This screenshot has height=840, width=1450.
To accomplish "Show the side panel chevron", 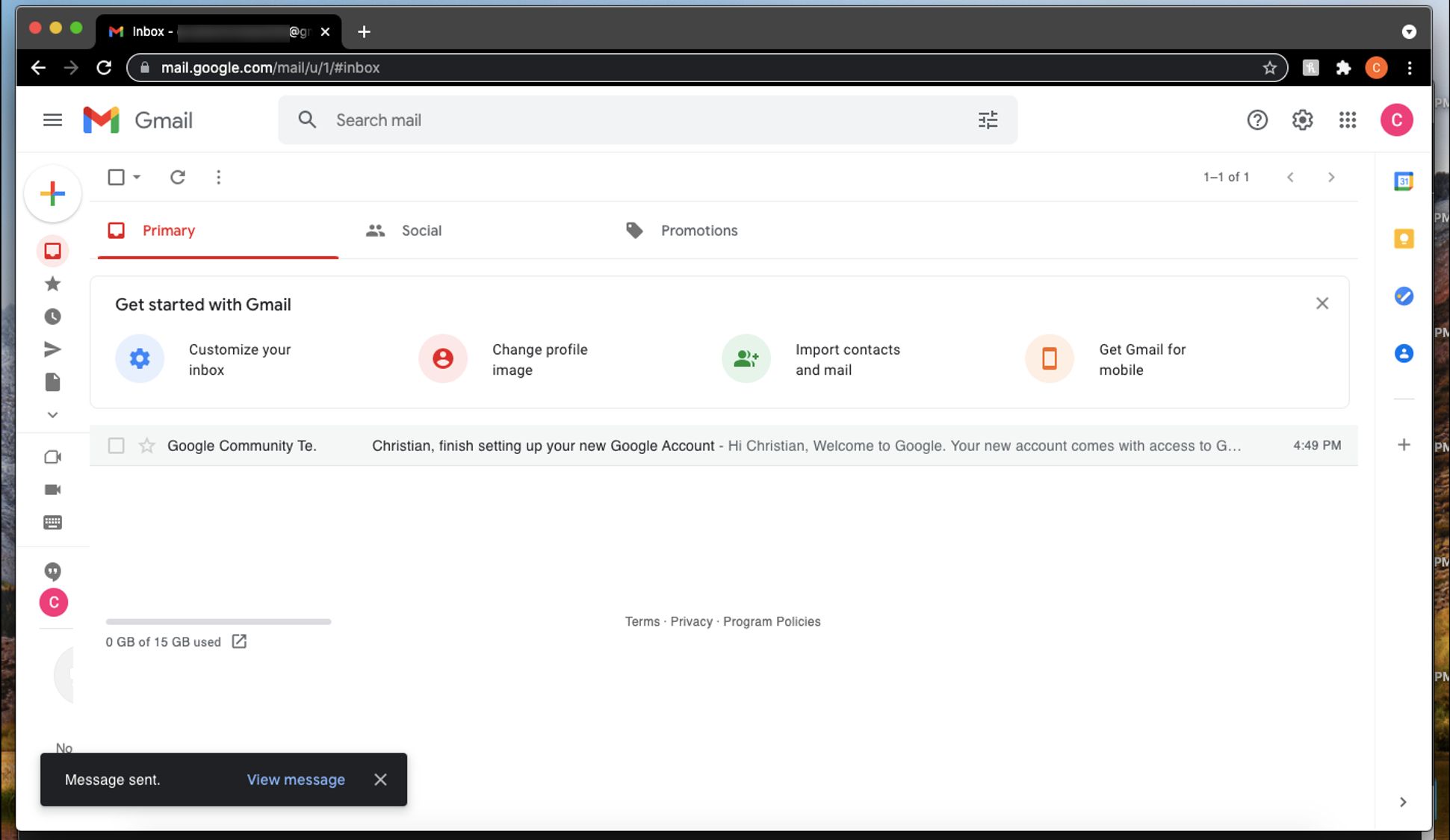I will [x=1403, y=802].
